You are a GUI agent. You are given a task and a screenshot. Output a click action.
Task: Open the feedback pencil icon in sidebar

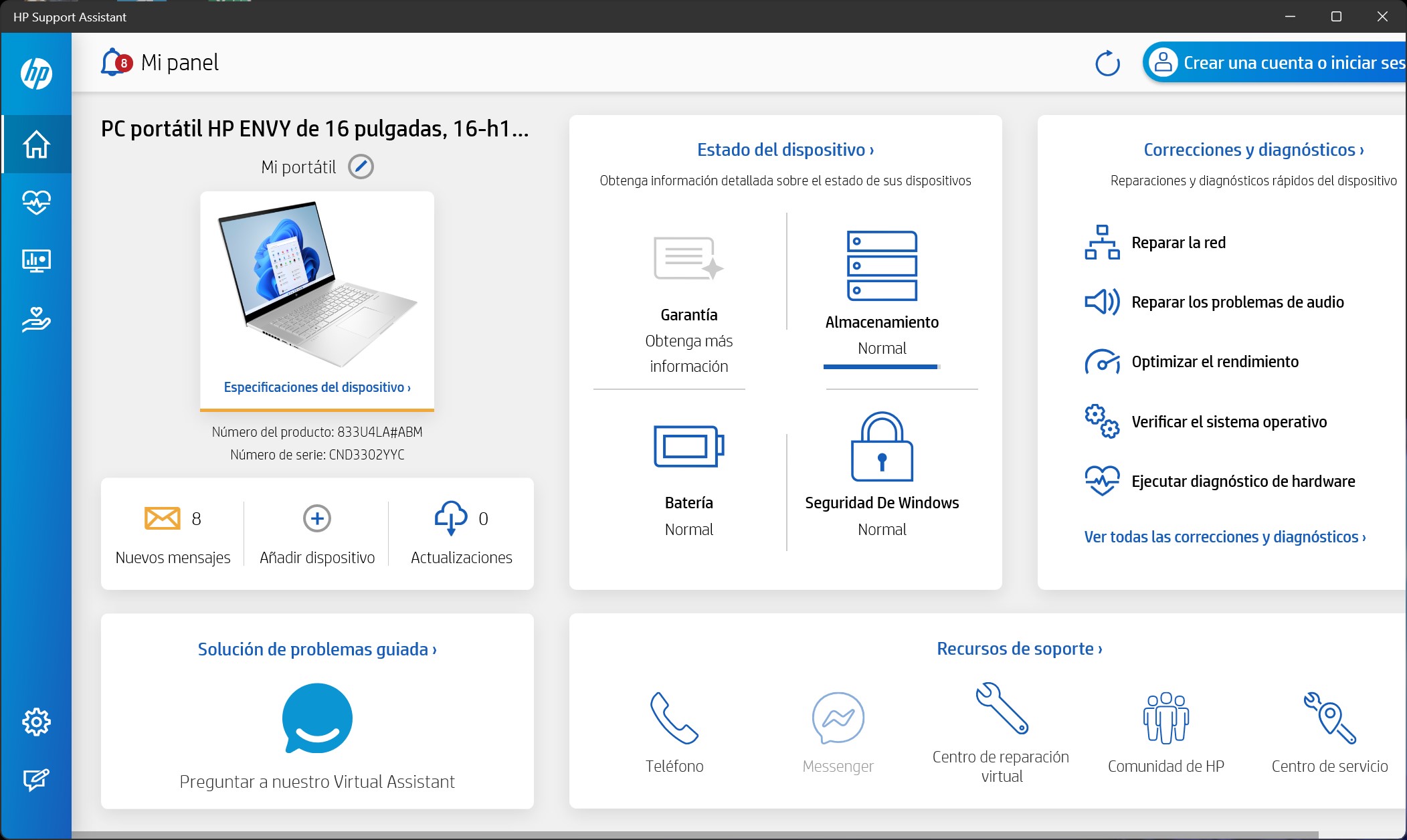coord(36,780)
